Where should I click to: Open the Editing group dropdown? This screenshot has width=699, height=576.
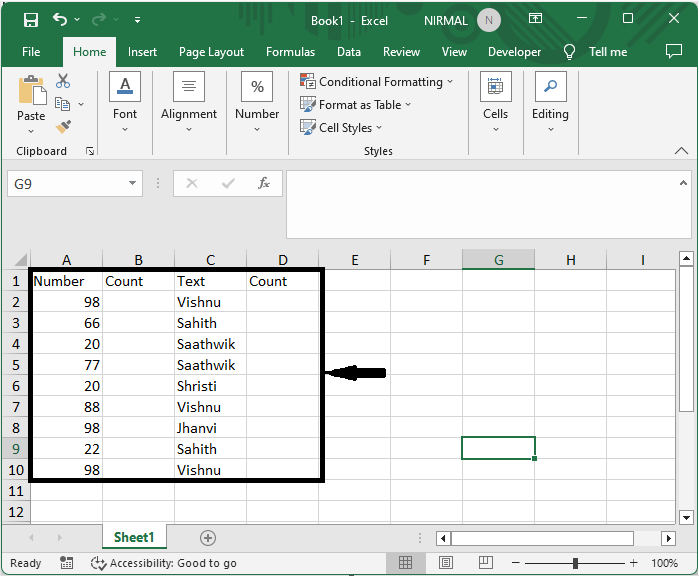[x=551, y=103]
